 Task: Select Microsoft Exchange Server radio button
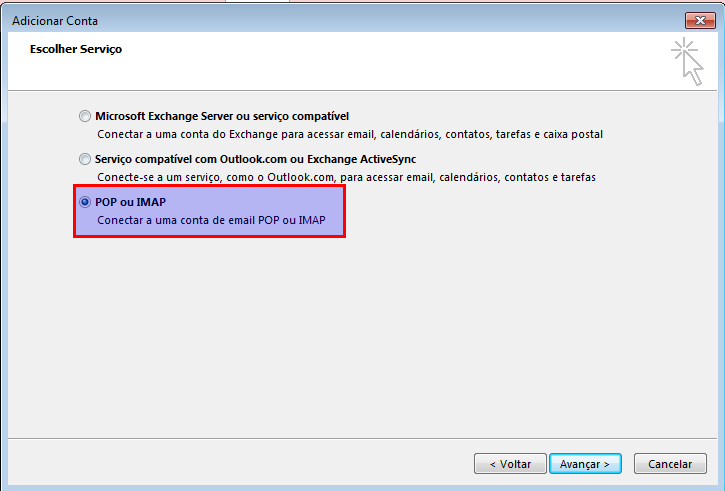pos(85,116)
